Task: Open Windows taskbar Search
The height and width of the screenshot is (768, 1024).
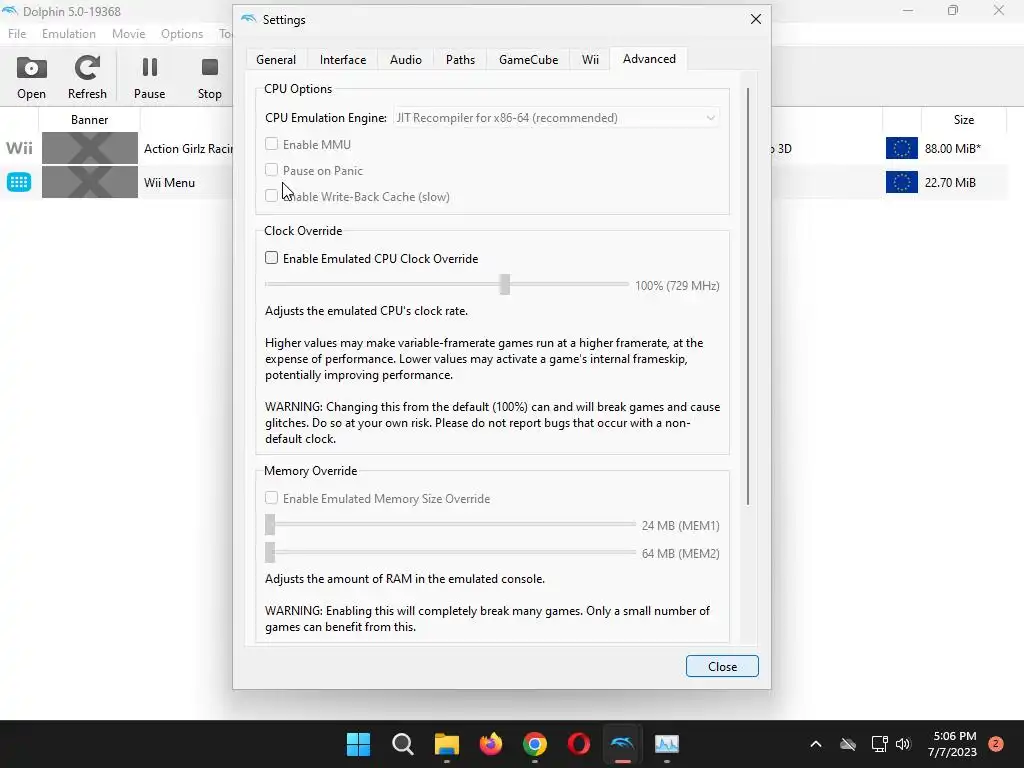Action: point(402,744)
